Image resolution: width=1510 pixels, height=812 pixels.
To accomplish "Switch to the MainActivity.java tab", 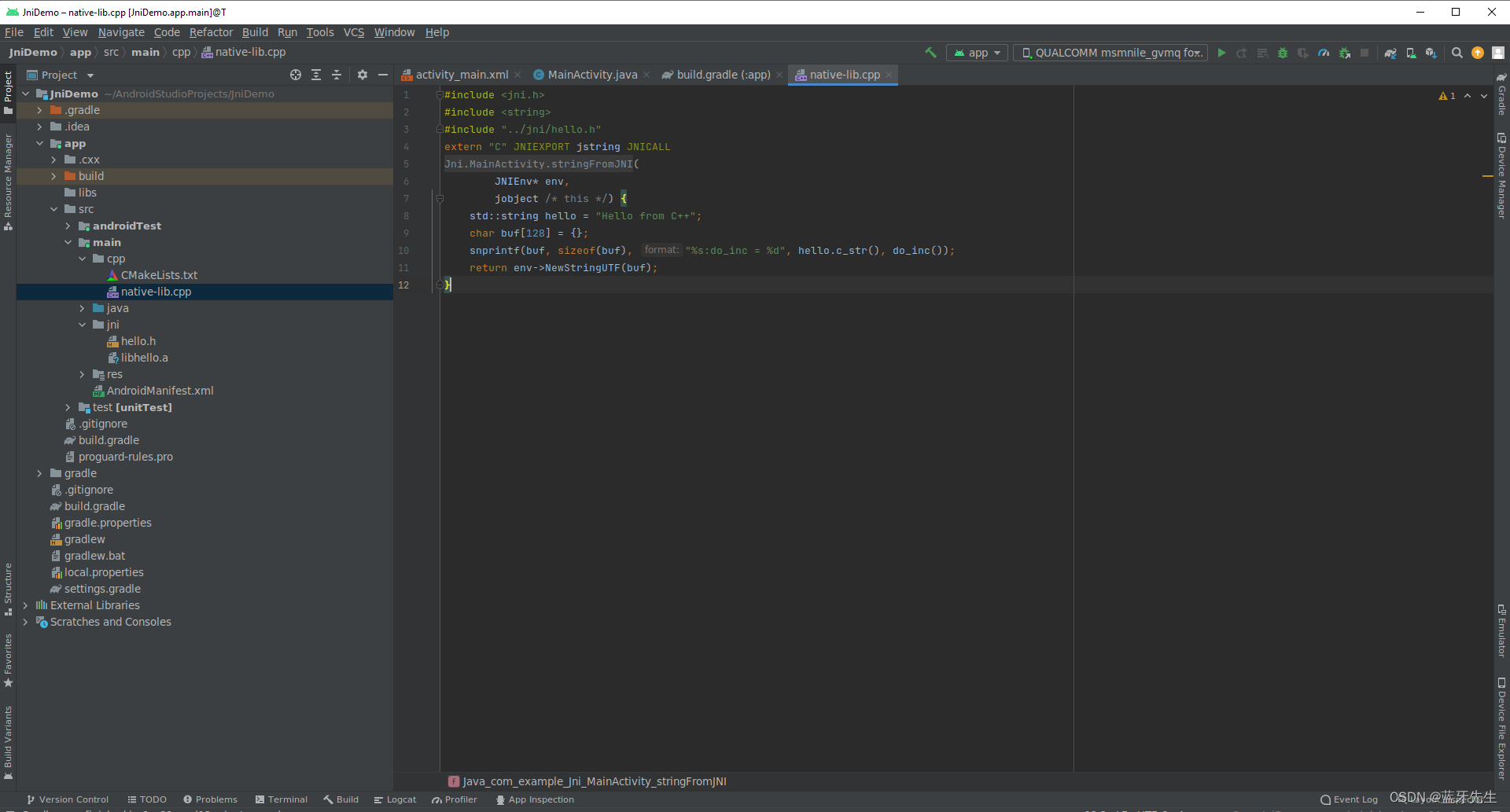I will (591, 75).
